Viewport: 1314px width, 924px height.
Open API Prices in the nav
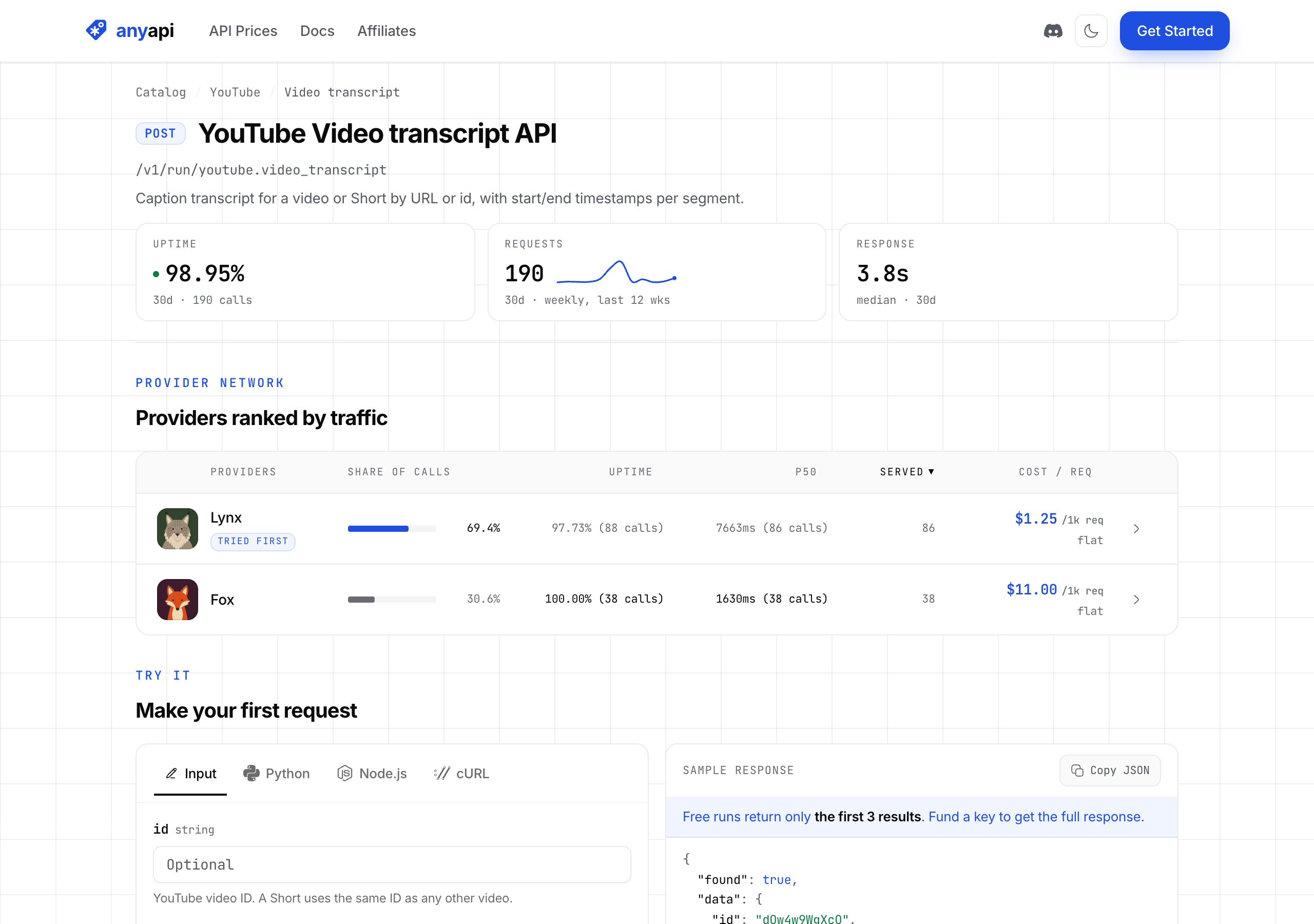click(x=243, y=31)
